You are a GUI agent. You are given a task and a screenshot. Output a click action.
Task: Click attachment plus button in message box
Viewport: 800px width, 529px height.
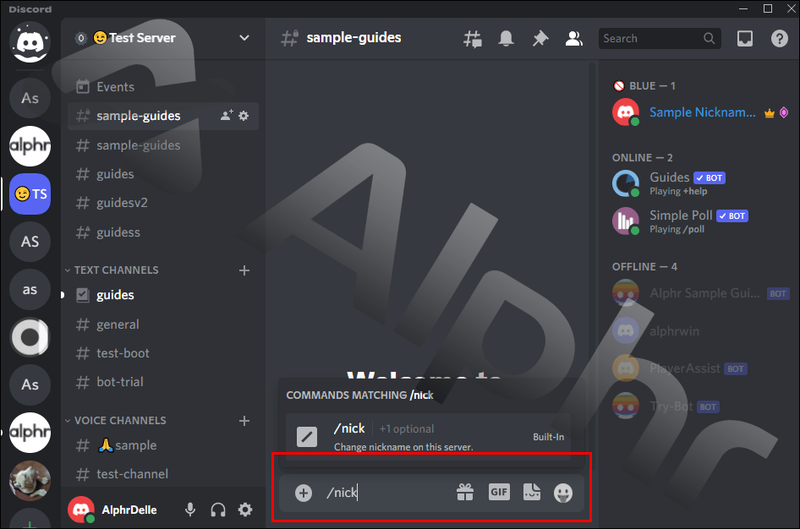coord(303,493)
